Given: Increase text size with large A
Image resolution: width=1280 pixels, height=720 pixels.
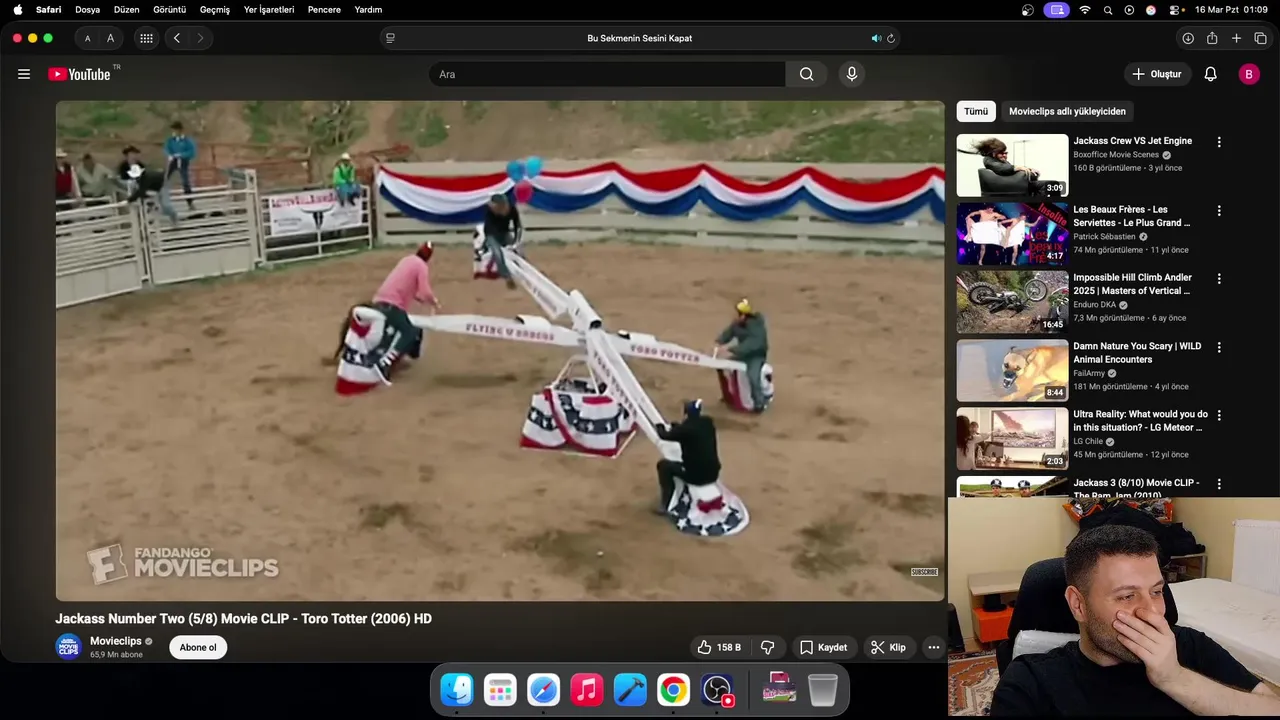Looking at the screenshot, I should click(x=110, y=38).
